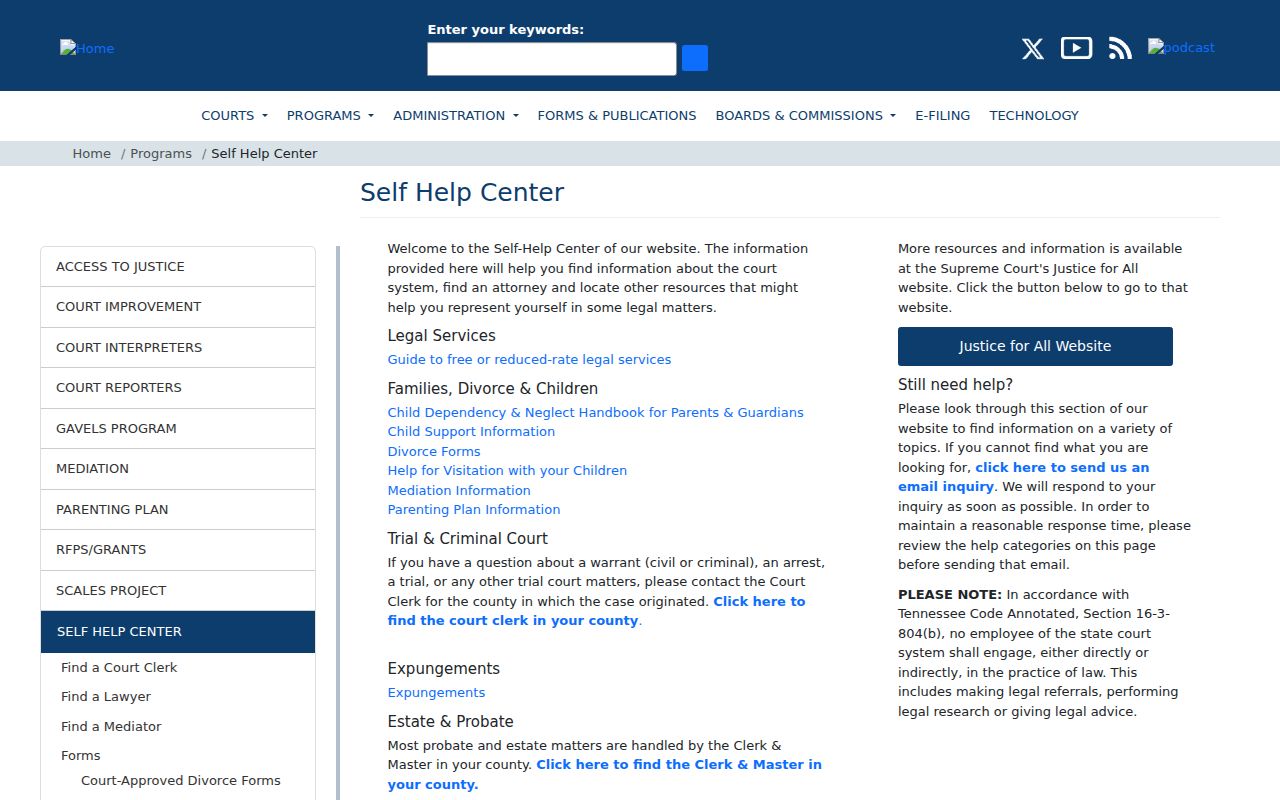1280x800 pixels.
Task: Expand the Boards & Commissions dropdown
Action: [x=806, y=116]
